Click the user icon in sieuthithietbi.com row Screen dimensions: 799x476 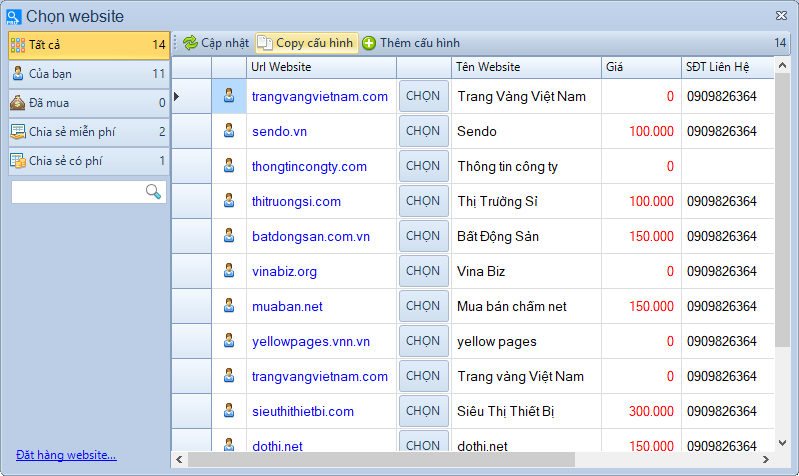(x=229, y=411)
